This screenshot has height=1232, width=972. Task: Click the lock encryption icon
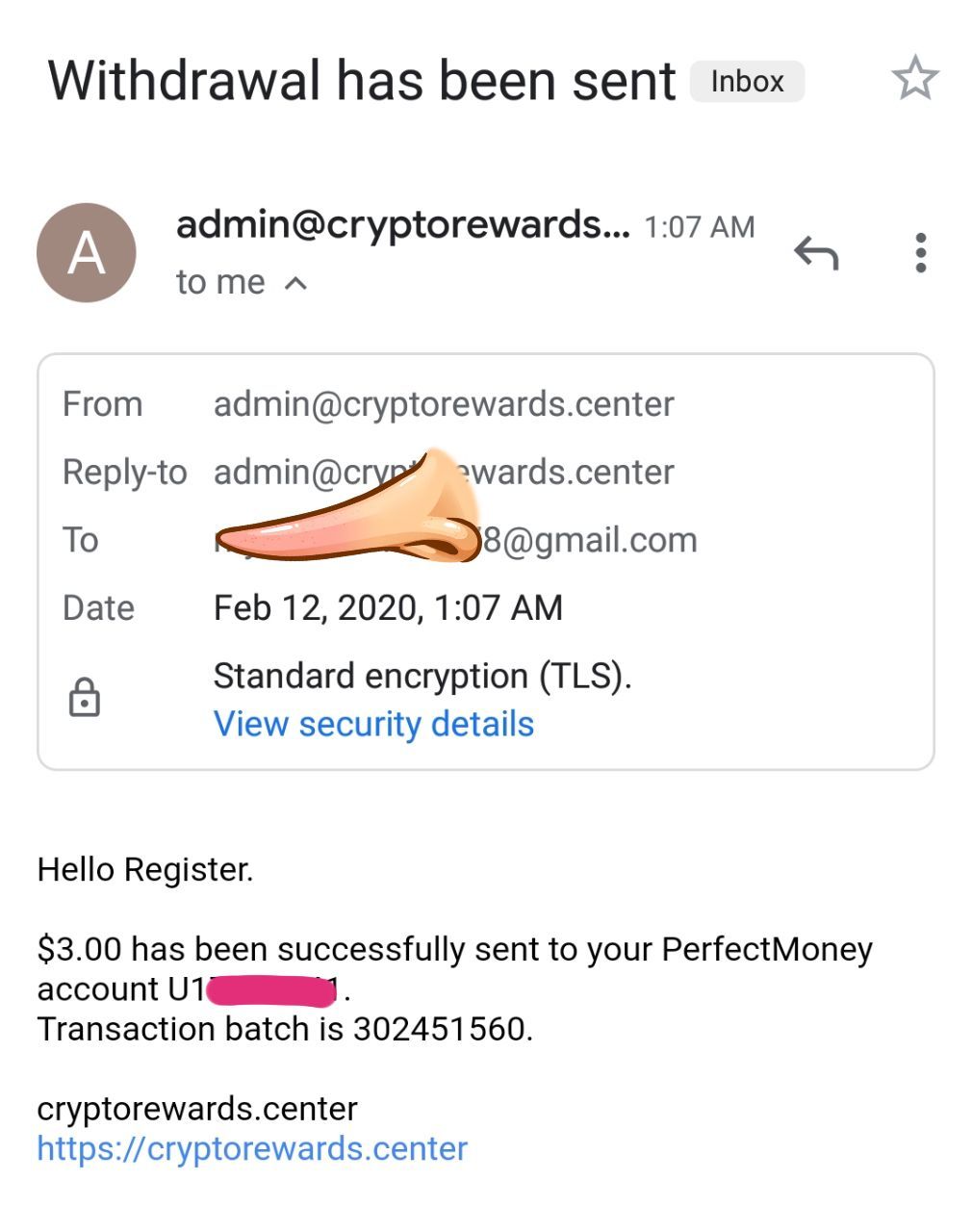click(85, 698)
